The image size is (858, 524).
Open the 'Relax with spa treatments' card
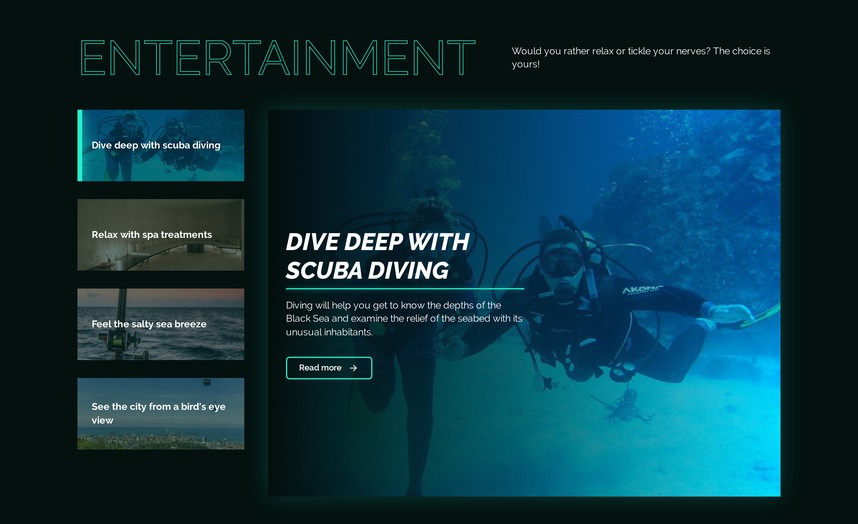pyautogui.click(x=161, y=235)
